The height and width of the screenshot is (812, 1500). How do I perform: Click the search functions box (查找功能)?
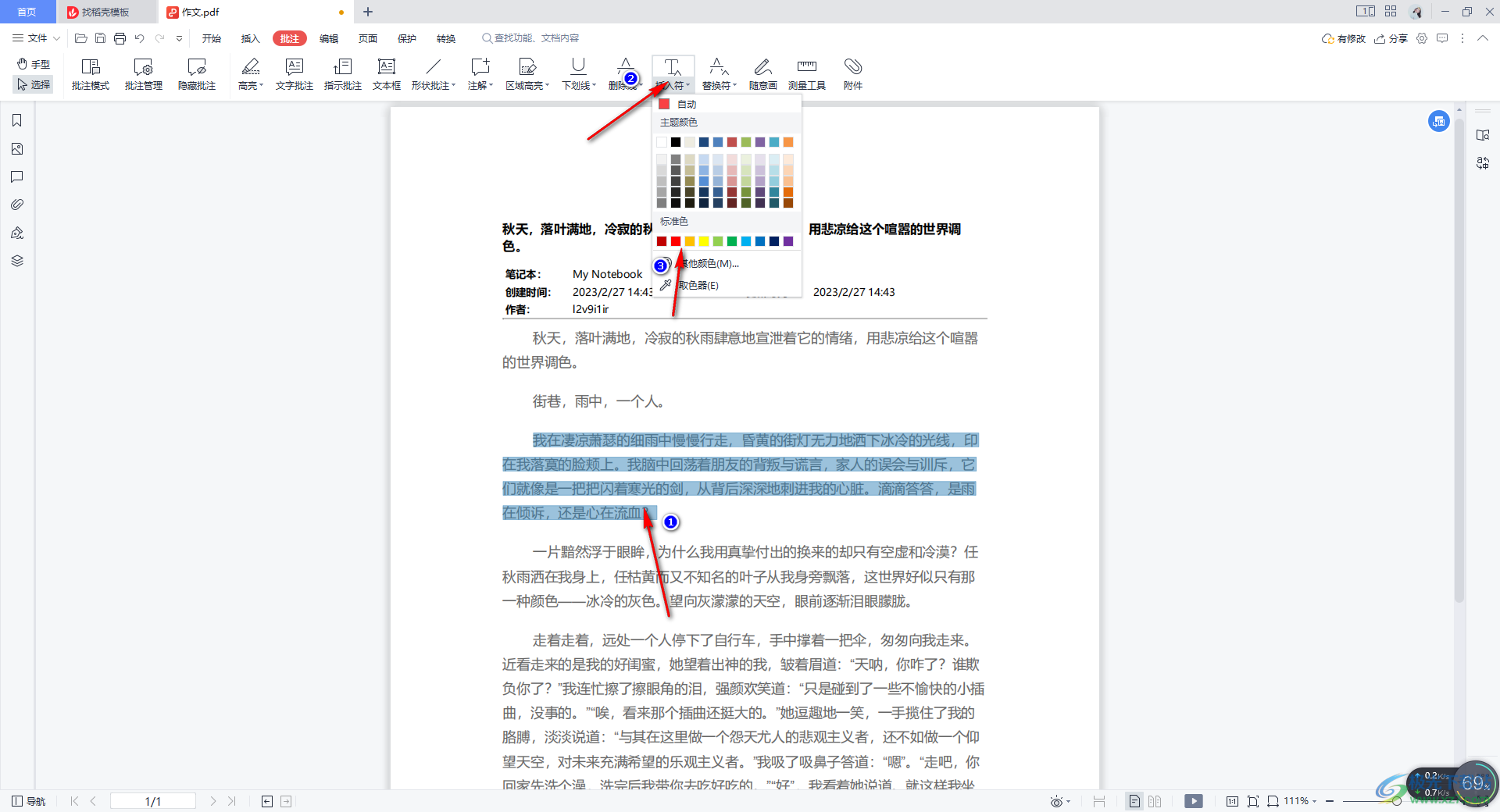tap(530, 38)
